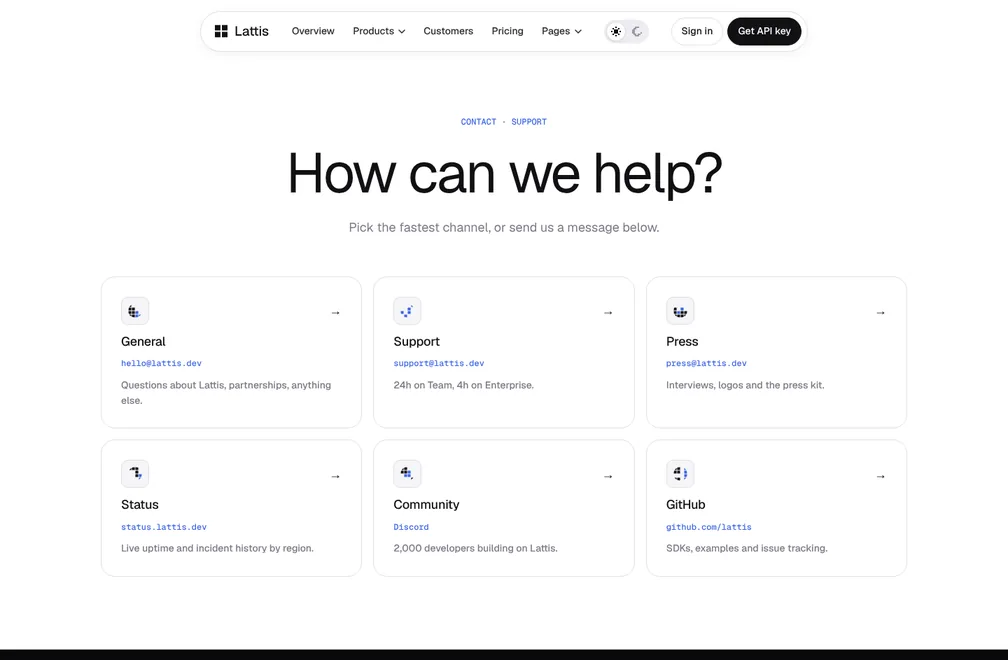The image size is (1008, 660).
Task: Expand the Pages dropdown menu
Action: 561,31
